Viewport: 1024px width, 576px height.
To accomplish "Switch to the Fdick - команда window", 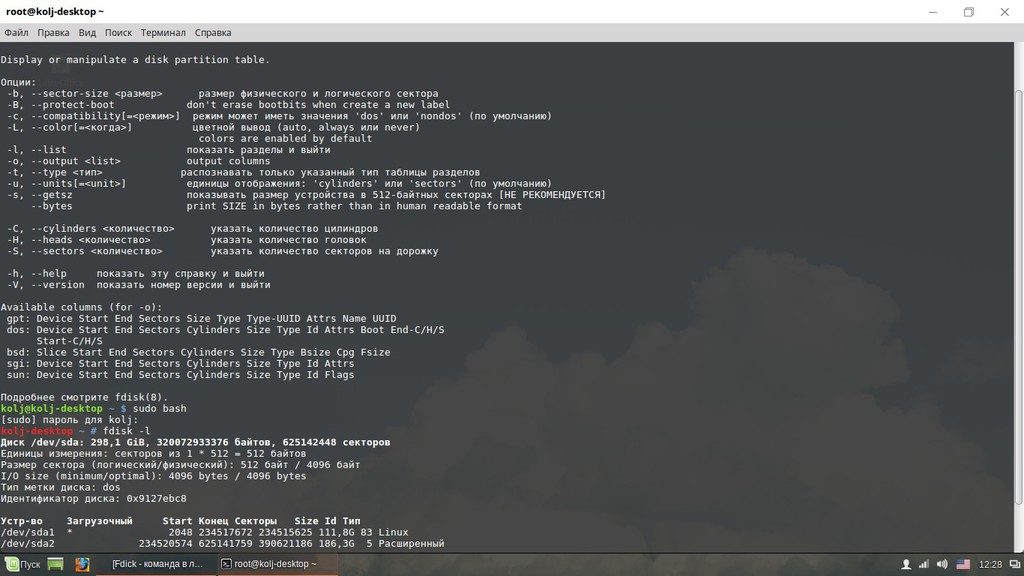I will pyautogui.click(x=157, y=564).
